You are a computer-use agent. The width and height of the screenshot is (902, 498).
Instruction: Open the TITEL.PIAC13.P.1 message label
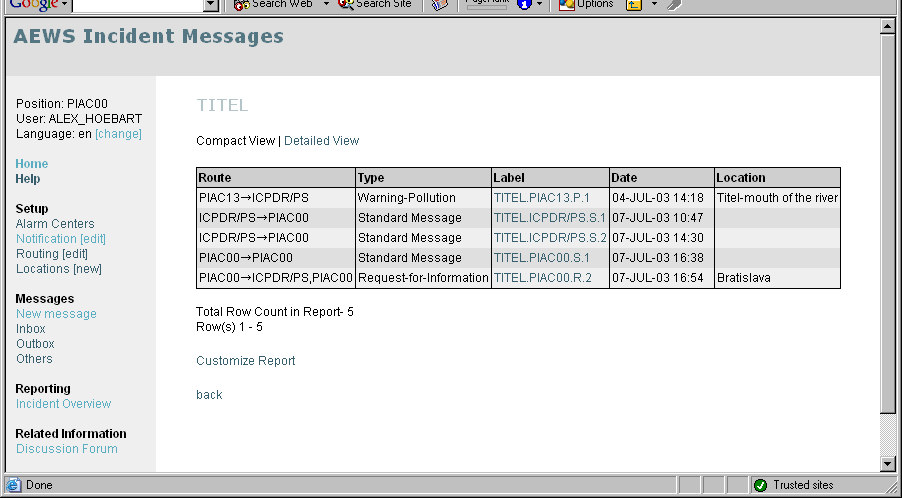coord(542,198)
